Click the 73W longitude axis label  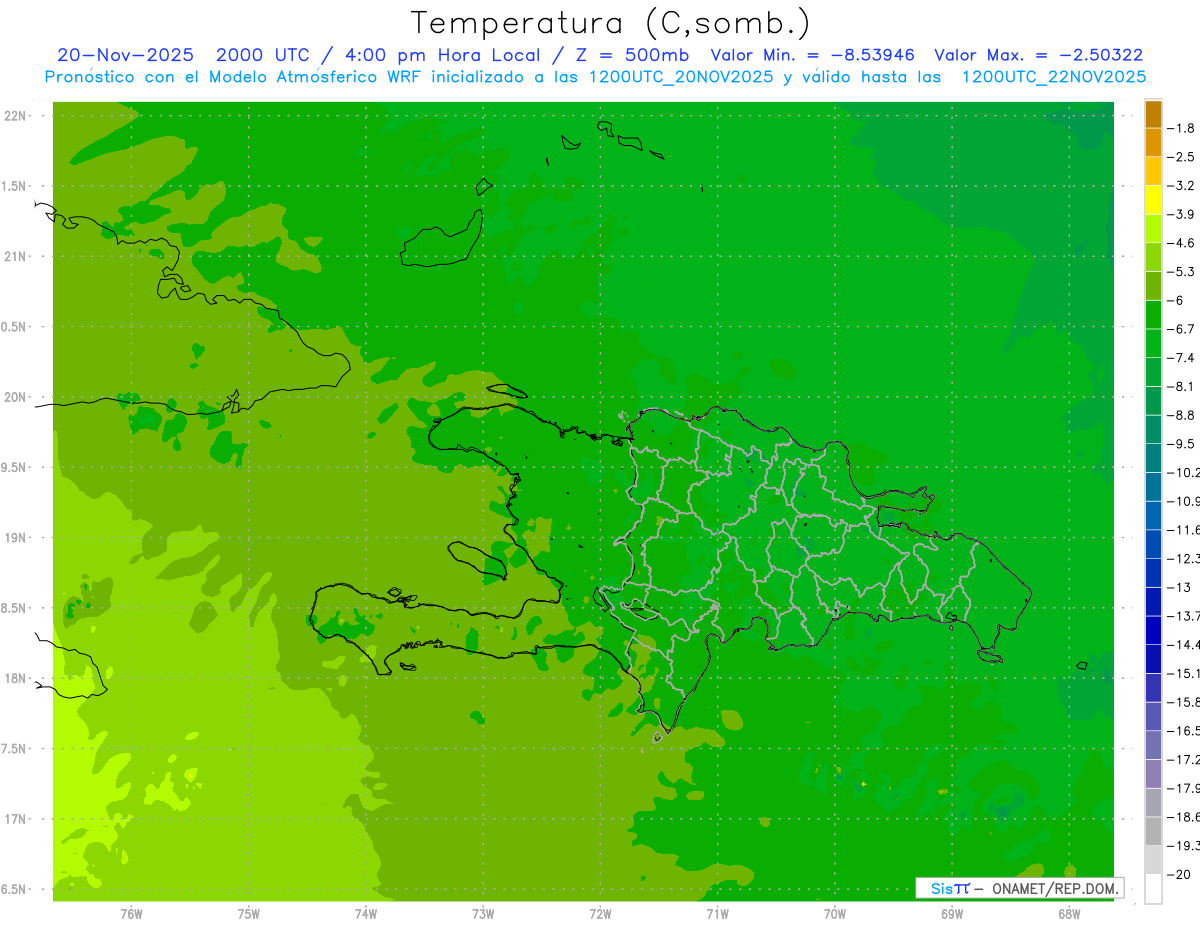point(483,913)
